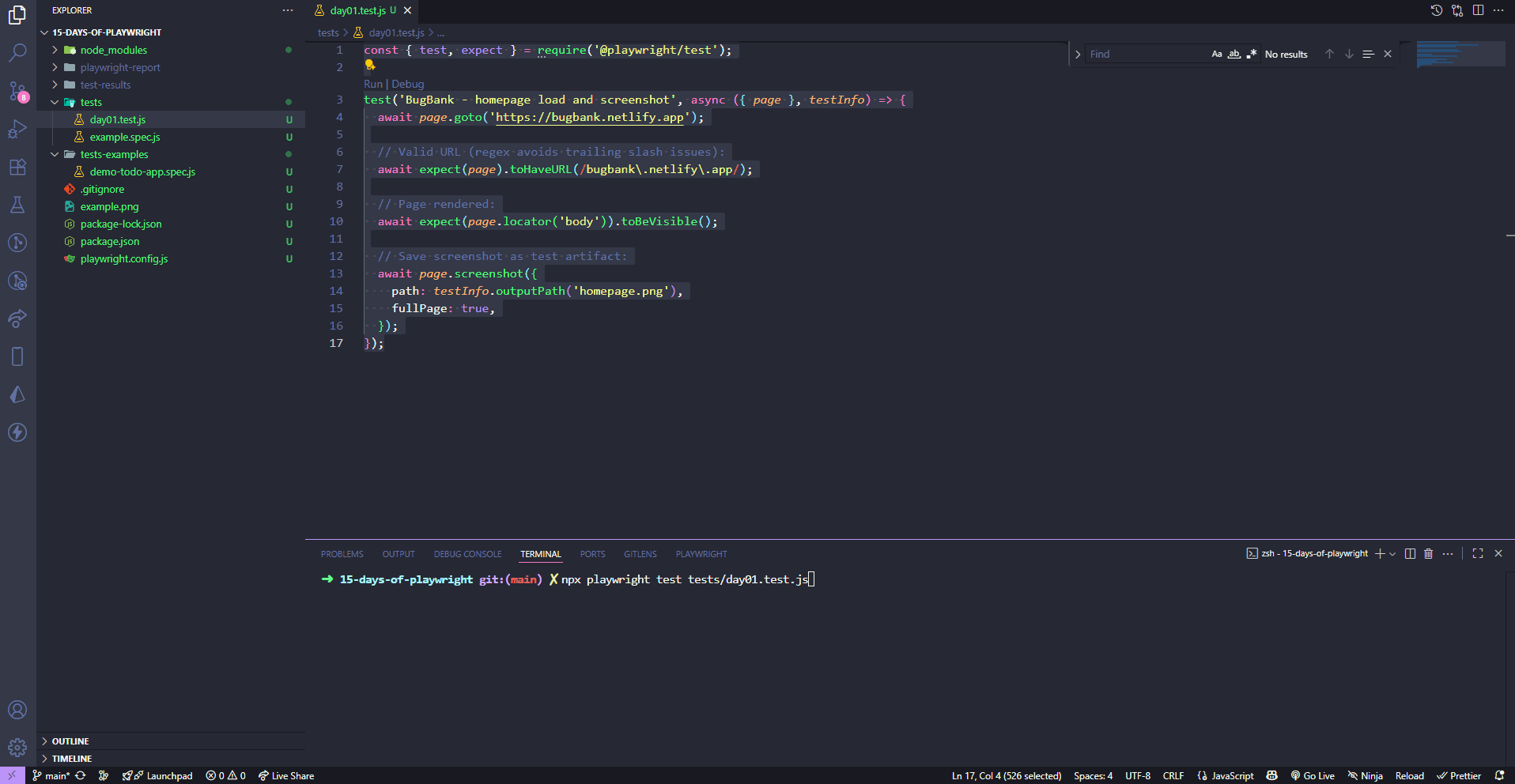Toggle Use Regular Expression in Find

pyautogui.click(x=1251, y=54)
